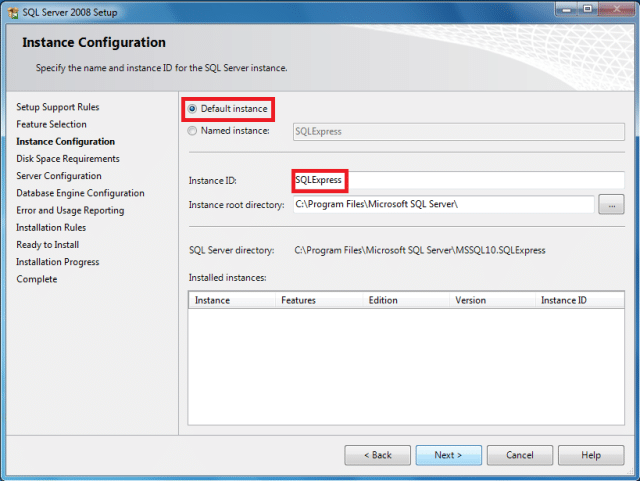Sort by Instance column header
The height and width of the screenshot is (481, 640).
click(232, 300)
